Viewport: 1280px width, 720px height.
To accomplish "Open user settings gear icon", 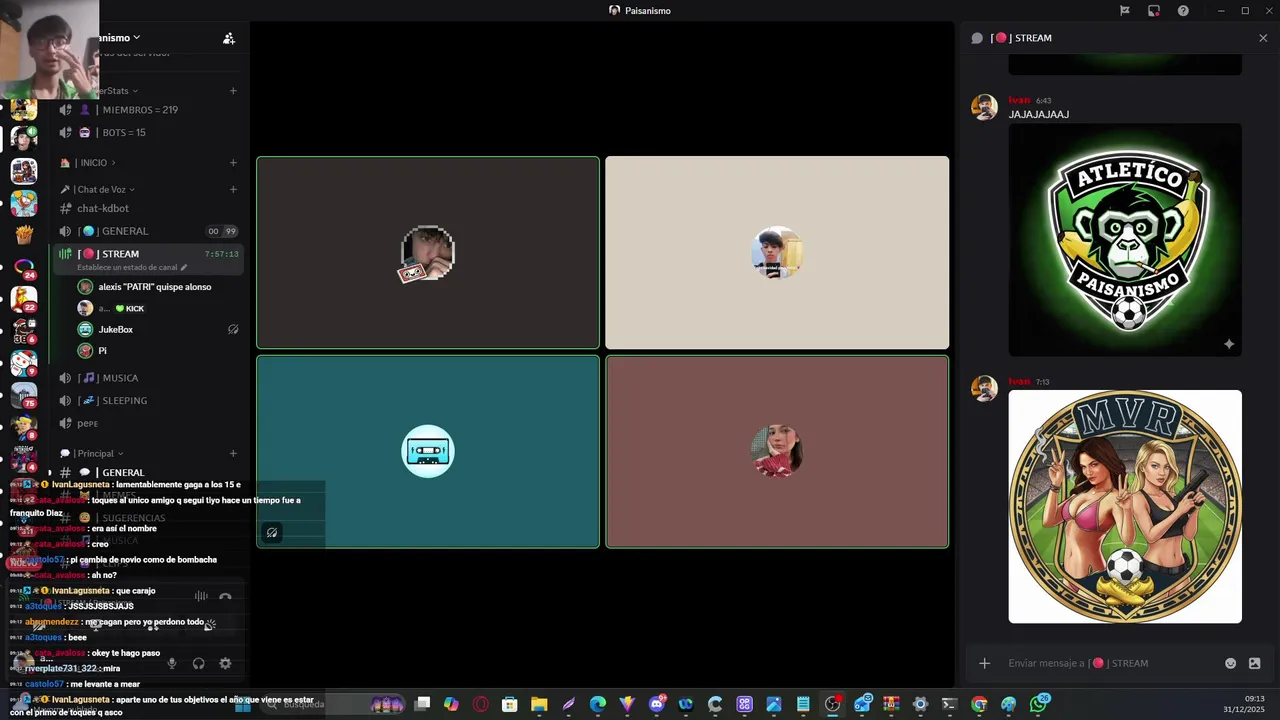I will 225,663.
